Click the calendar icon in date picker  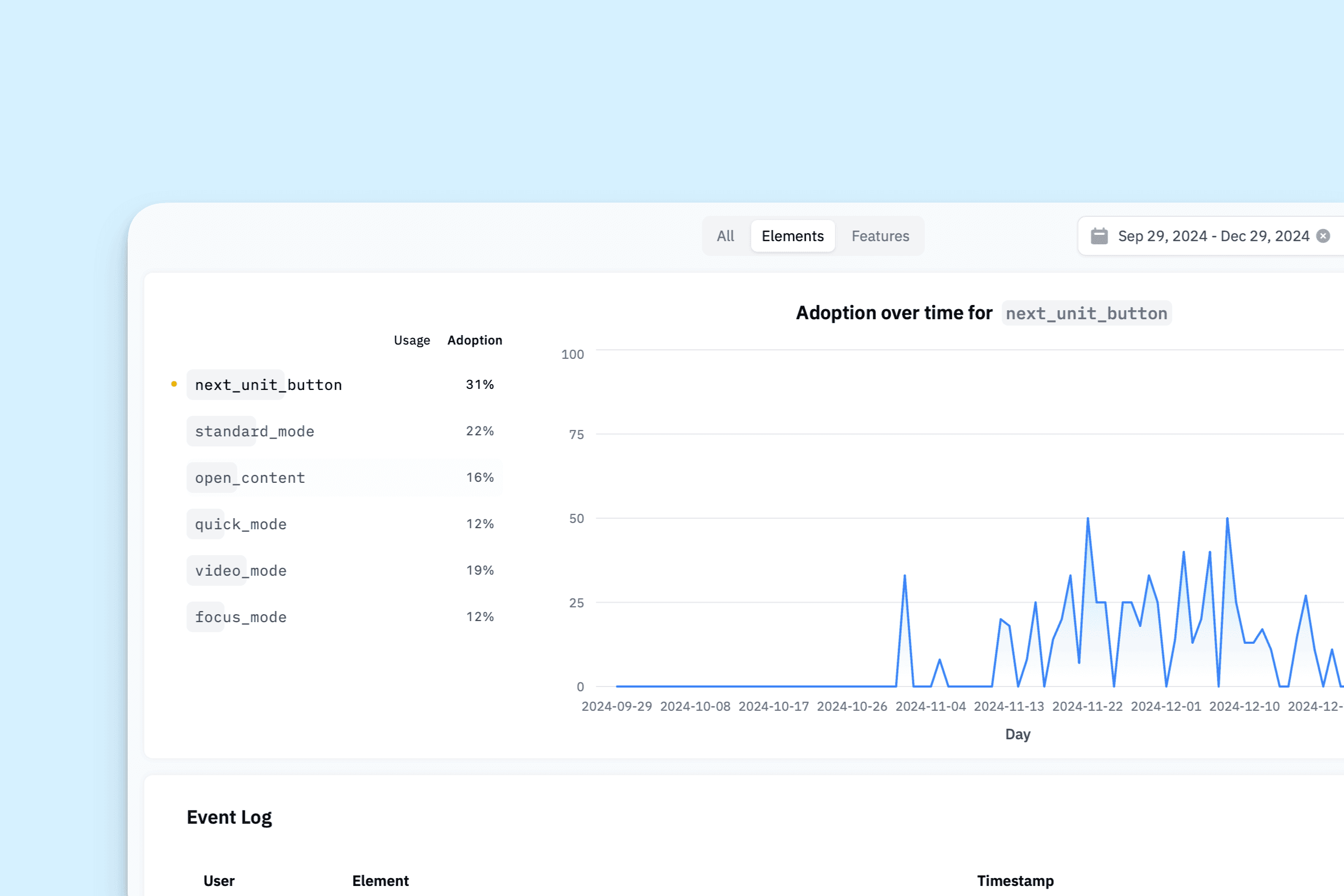click(1099, 236)
